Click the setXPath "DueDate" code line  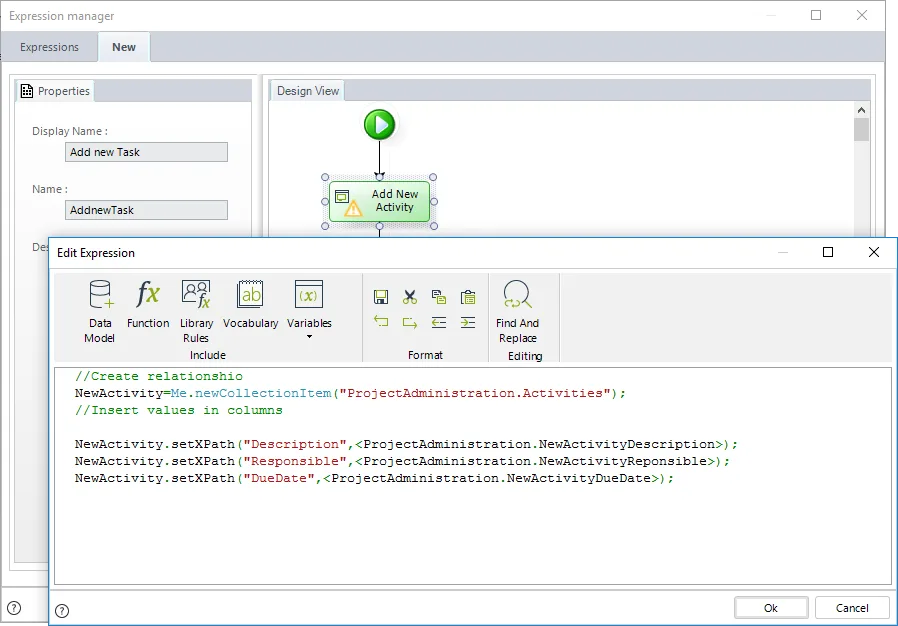coord(374,478)
